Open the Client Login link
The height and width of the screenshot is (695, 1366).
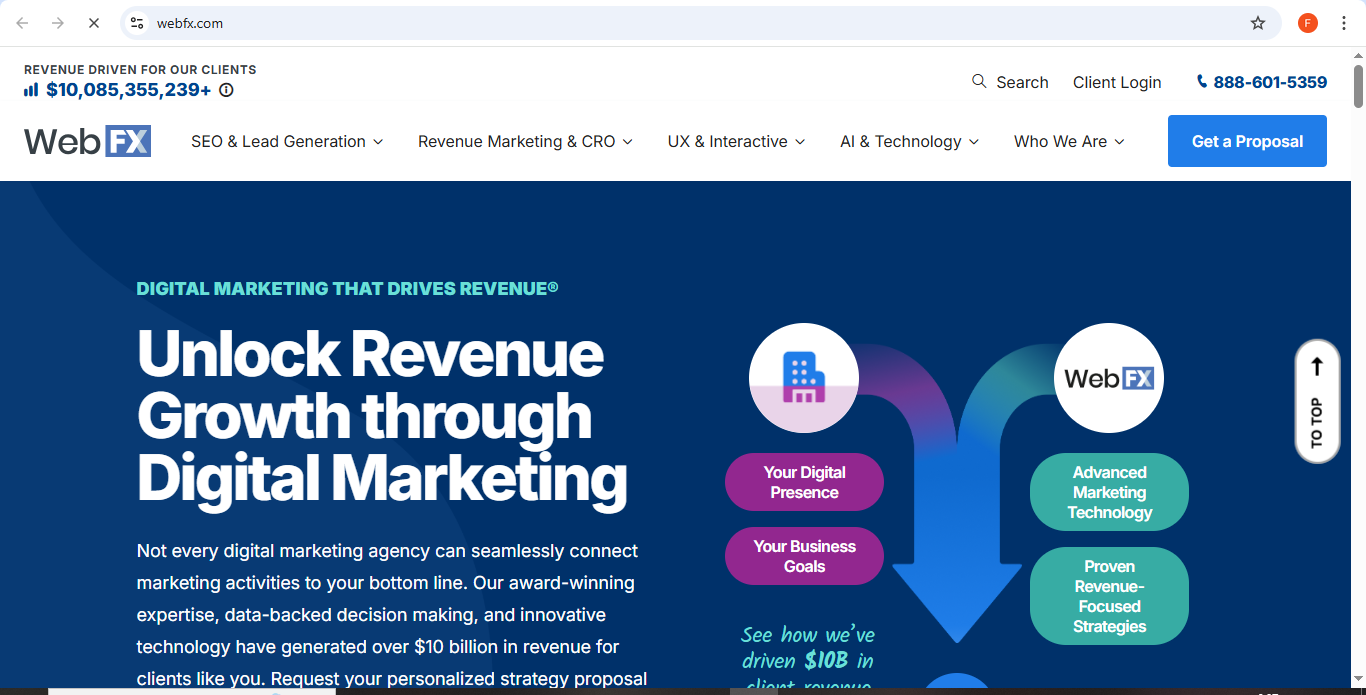[1117, 82]
